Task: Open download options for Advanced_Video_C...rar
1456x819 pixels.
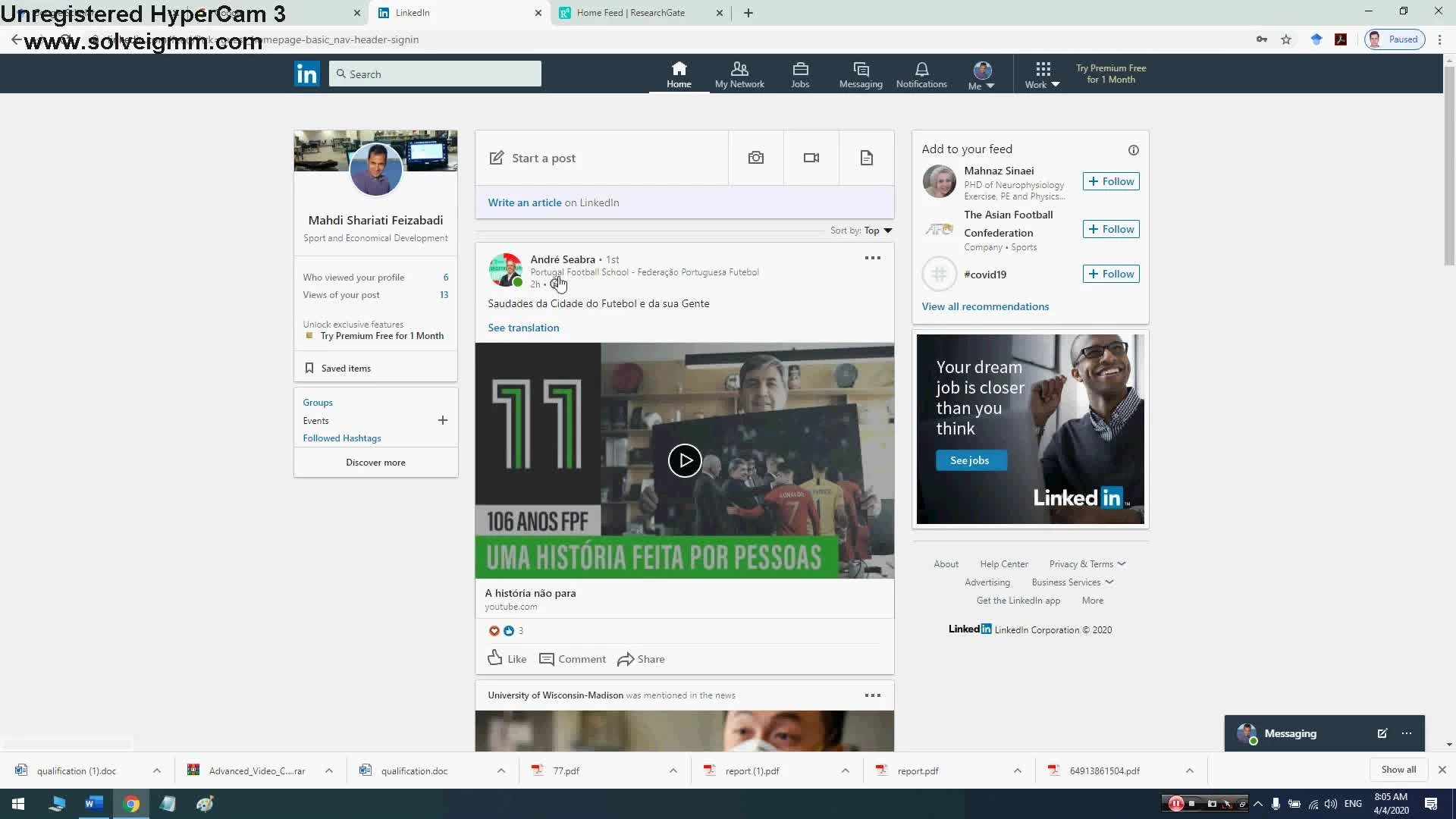Action: pyautogui.click(x=328, y=770)
